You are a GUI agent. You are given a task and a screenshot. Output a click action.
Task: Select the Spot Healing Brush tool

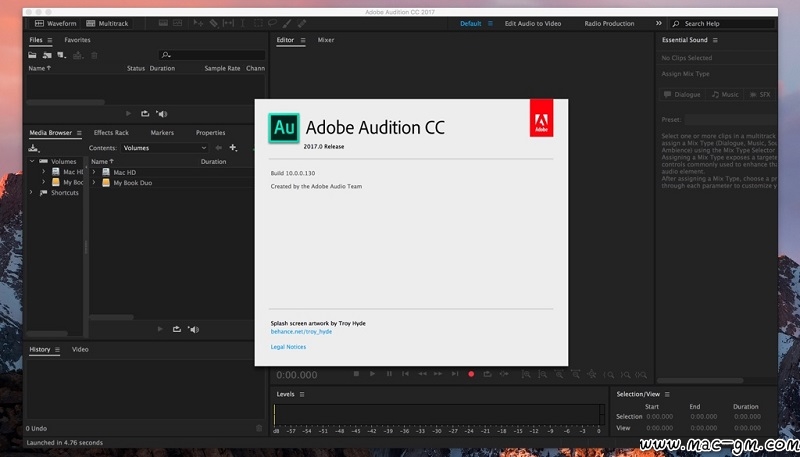[302, 23]
